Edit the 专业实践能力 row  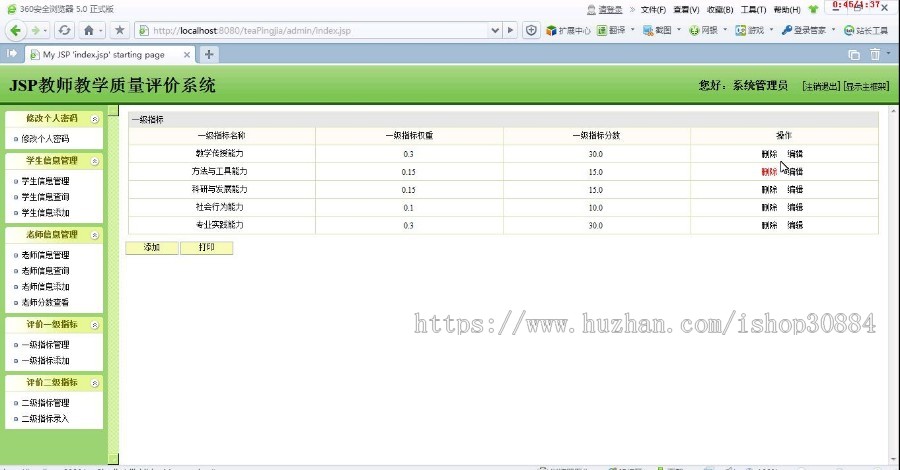click(x=795, y=226)
